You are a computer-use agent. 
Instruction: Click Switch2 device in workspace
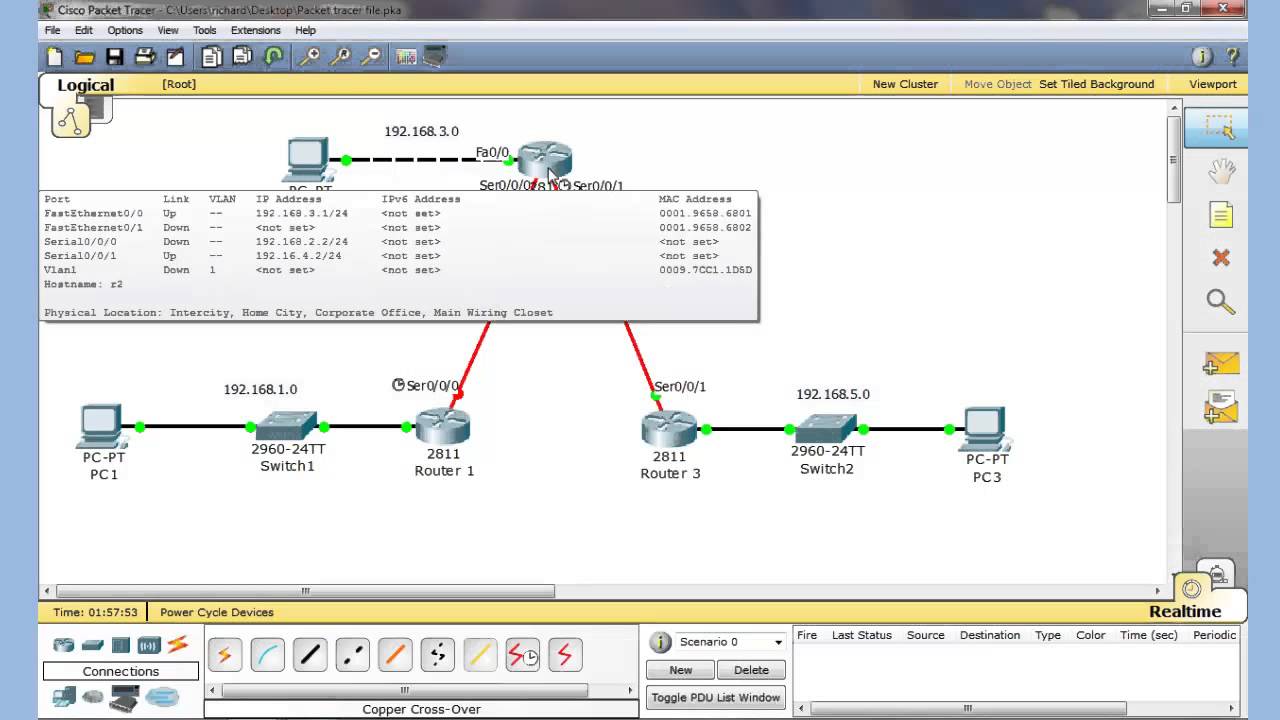pos(826,428)
